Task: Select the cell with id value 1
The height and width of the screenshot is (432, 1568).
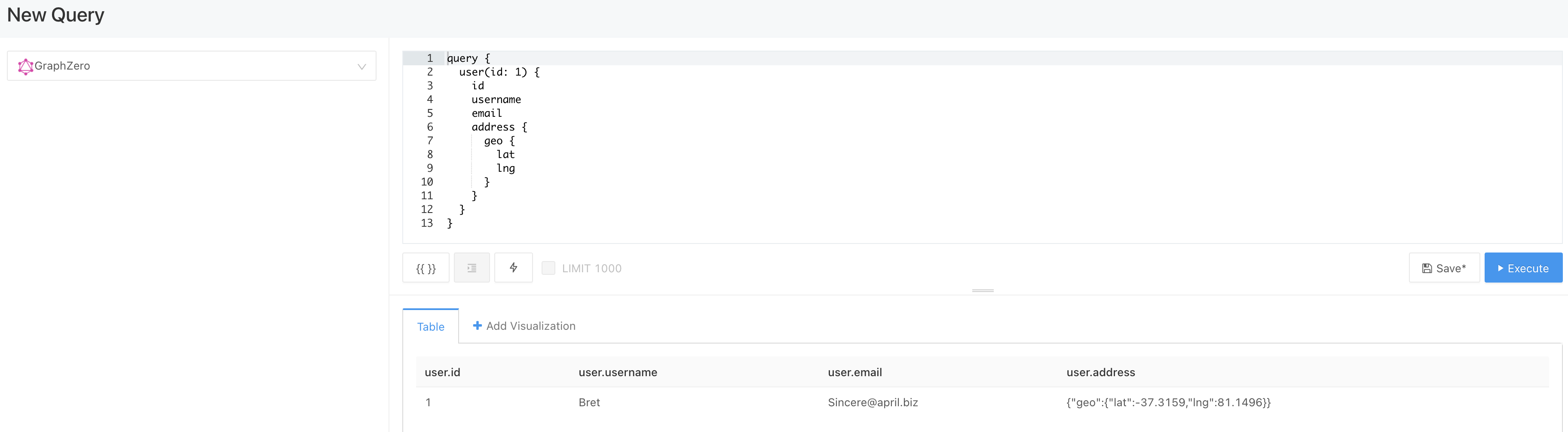Action: 429,403
